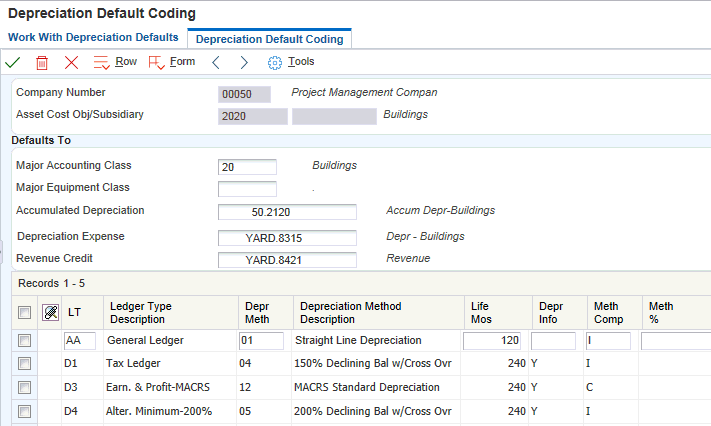
Task: Click the Depreciation Expense field YARD.8315
Action: coord(287,238)
